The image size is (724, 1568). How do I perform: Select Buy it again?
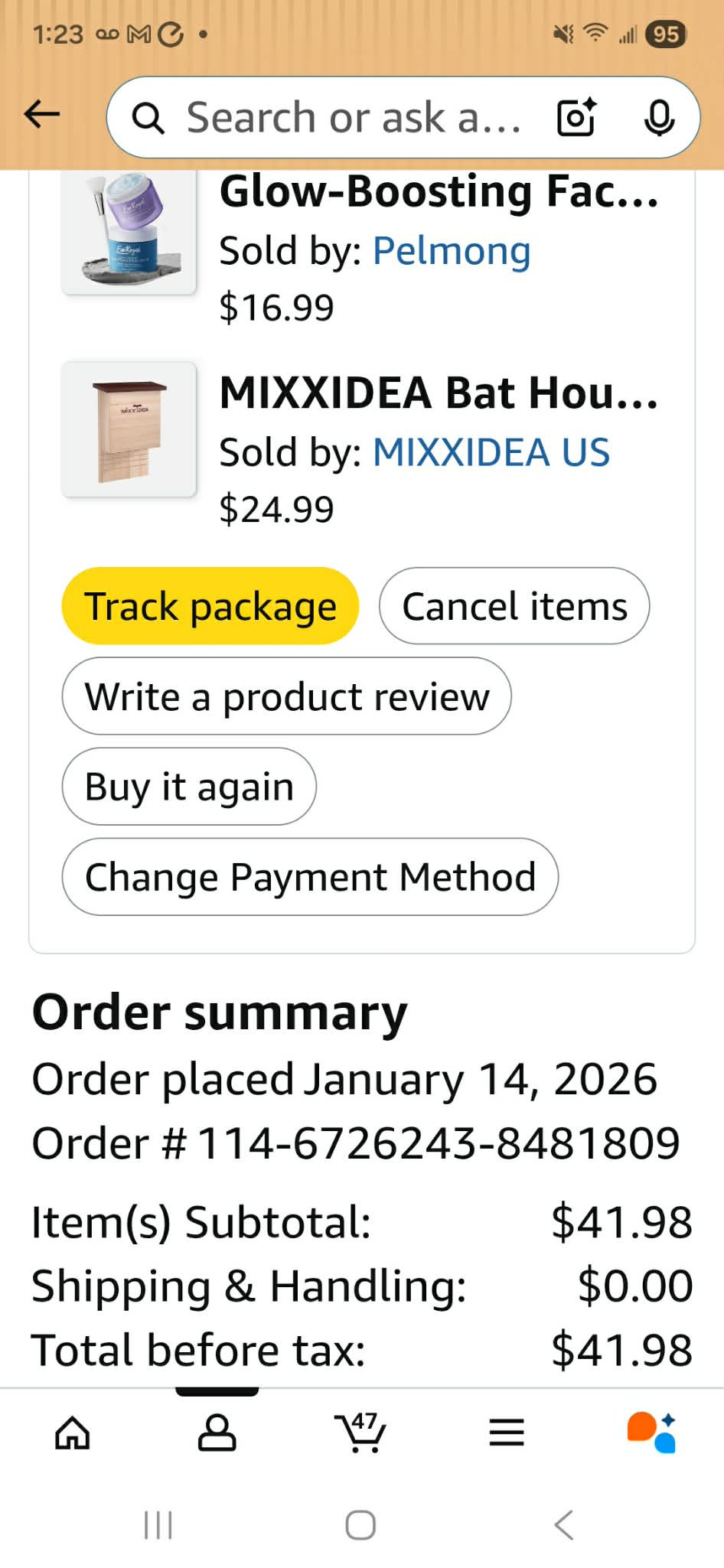click(x=189, y=787)
